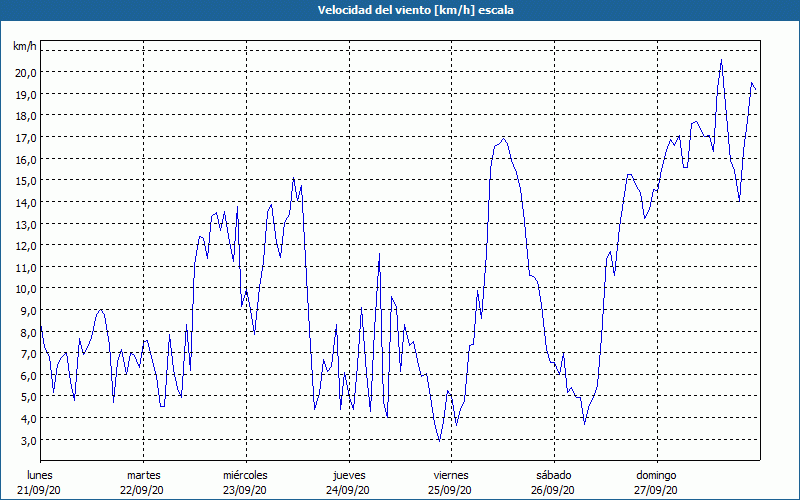Click the '7,0' y-axis value
The image size is (800, 500).
tap(28, 354)
